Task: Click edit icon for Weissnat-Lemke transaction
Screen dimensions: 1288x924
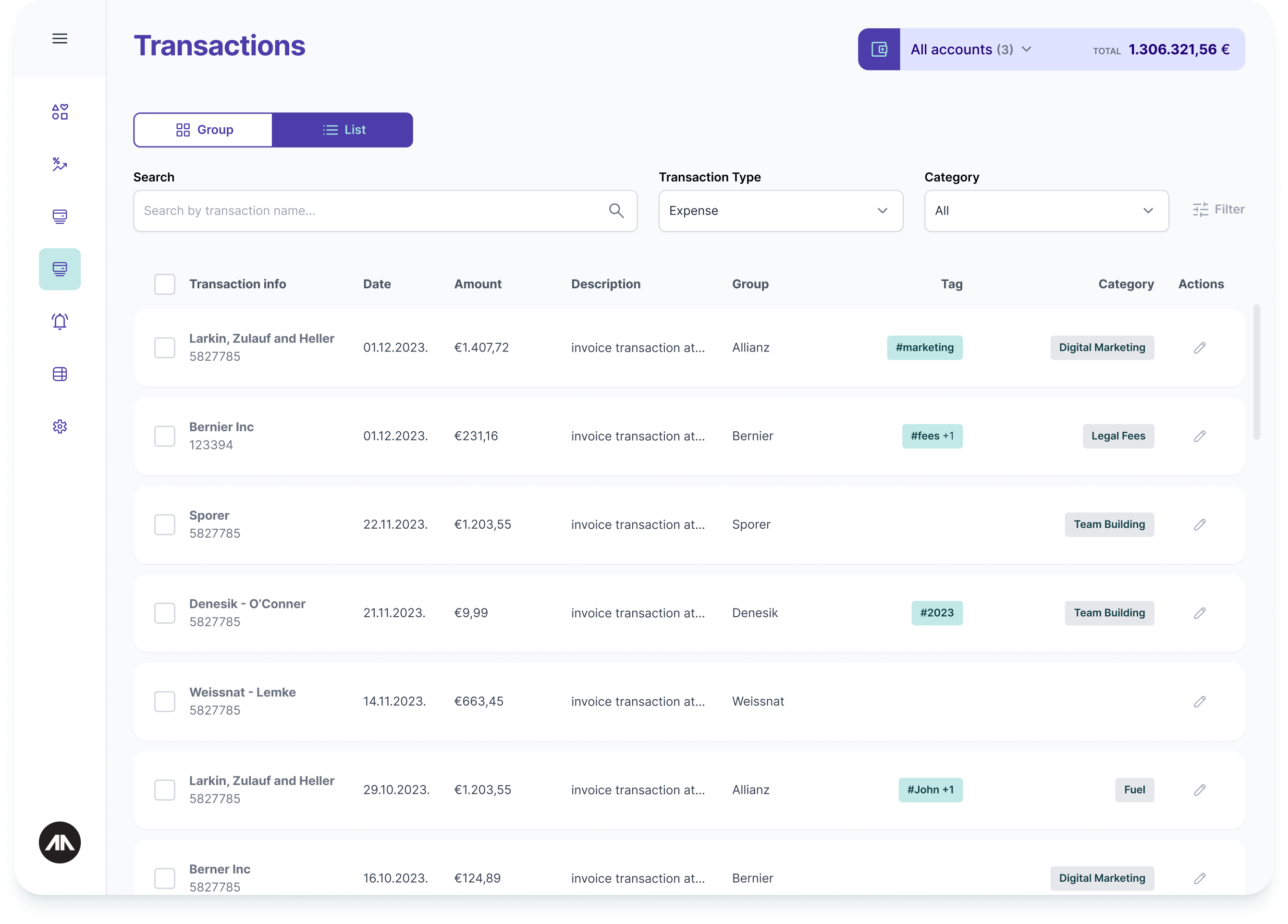Action: (1200, 701)
